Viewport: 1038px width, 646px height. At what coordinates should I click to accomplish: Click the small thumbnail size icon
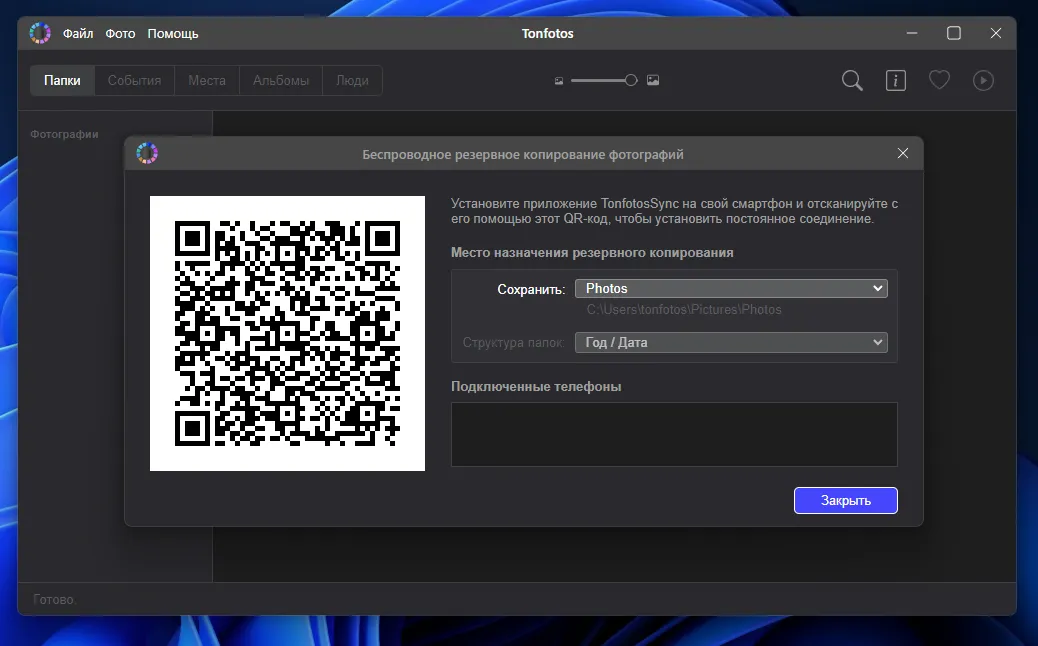[559, 81]
